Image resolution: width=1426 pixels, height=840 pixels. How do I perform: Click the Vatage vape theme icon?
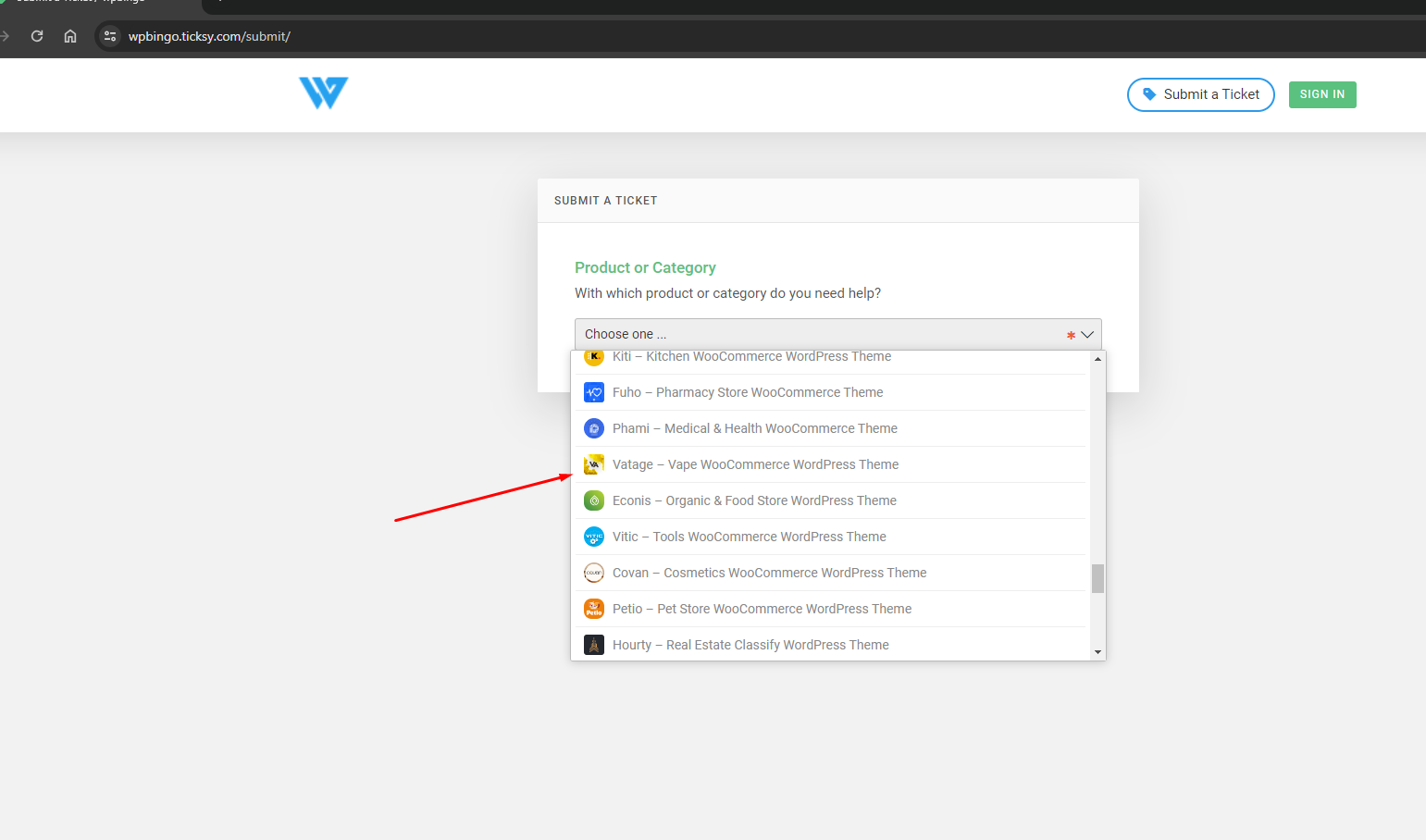[594, 464]
